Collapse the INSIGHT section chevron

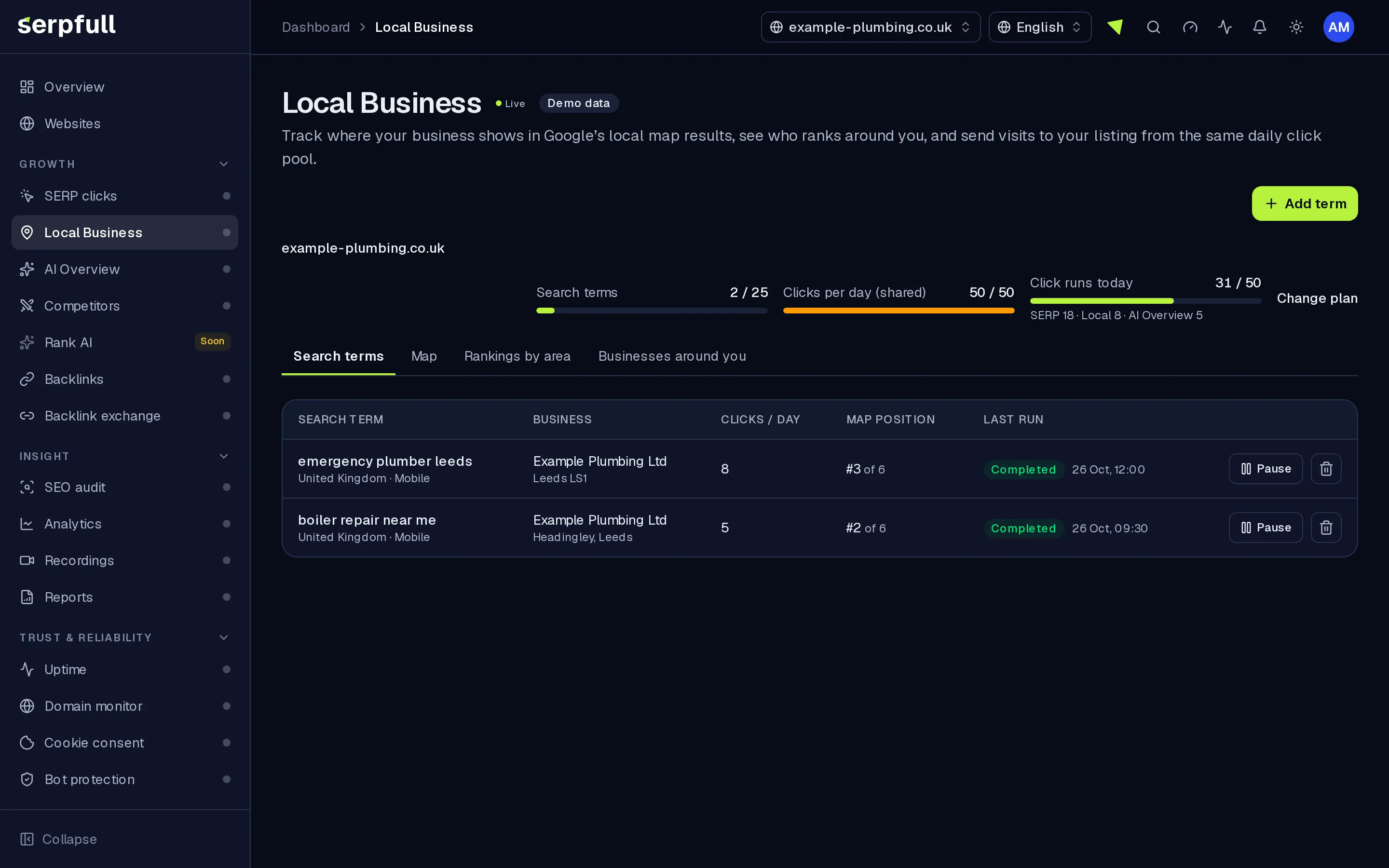[224, 456]
